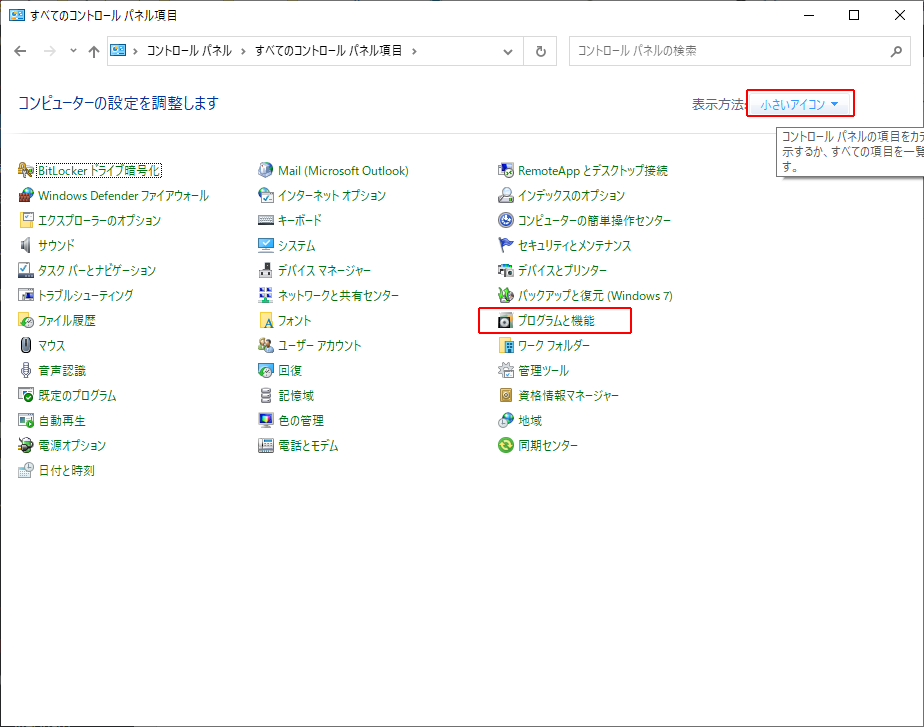Click the Windows Defender ファイアウォール icon

26,196
